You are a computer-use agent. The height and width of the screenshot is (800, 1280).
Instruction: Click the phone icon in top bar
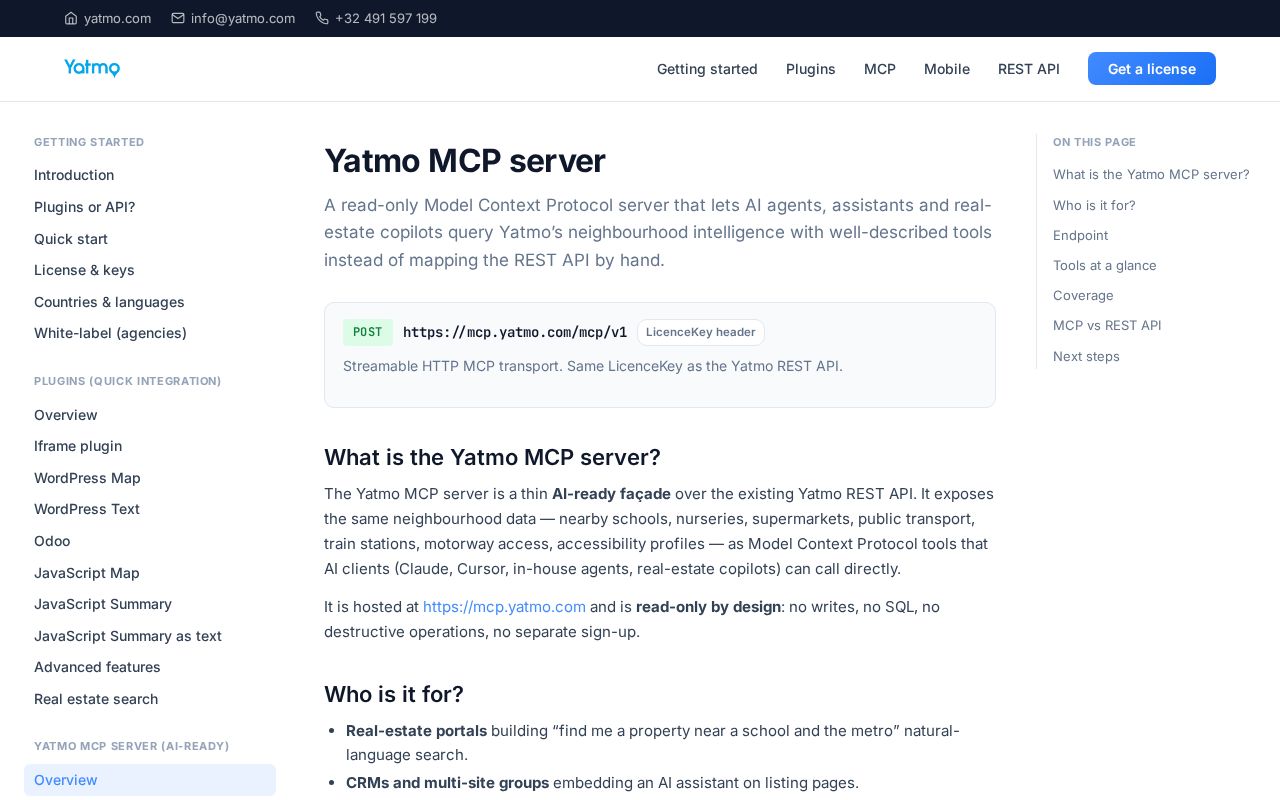[x=322, y=18]
